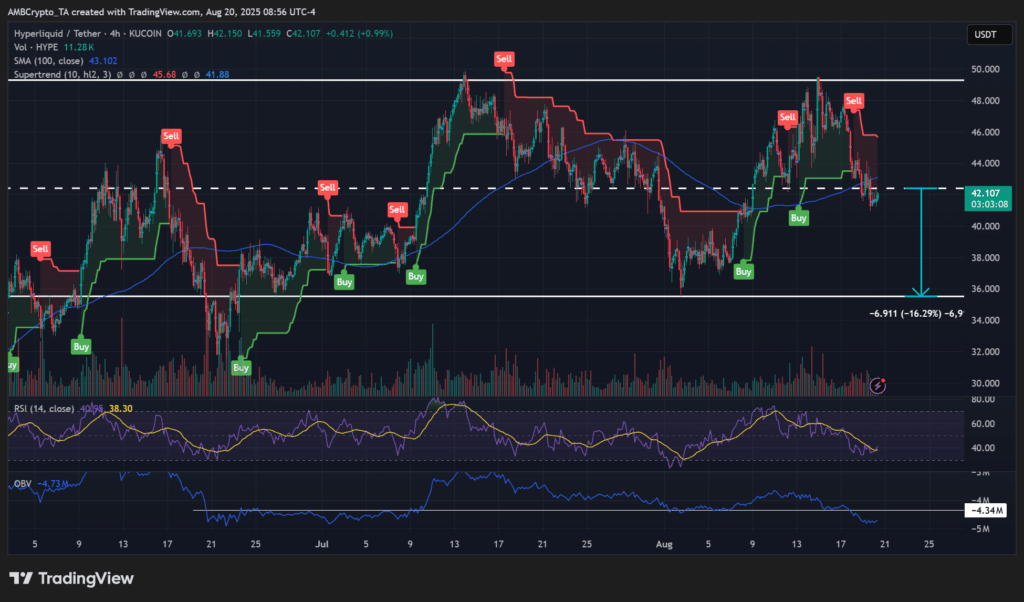The height and width of the screenshot is (602, 1024).
Task: Click the Sell marker above June 17 peak
Action: coord(172,135)
